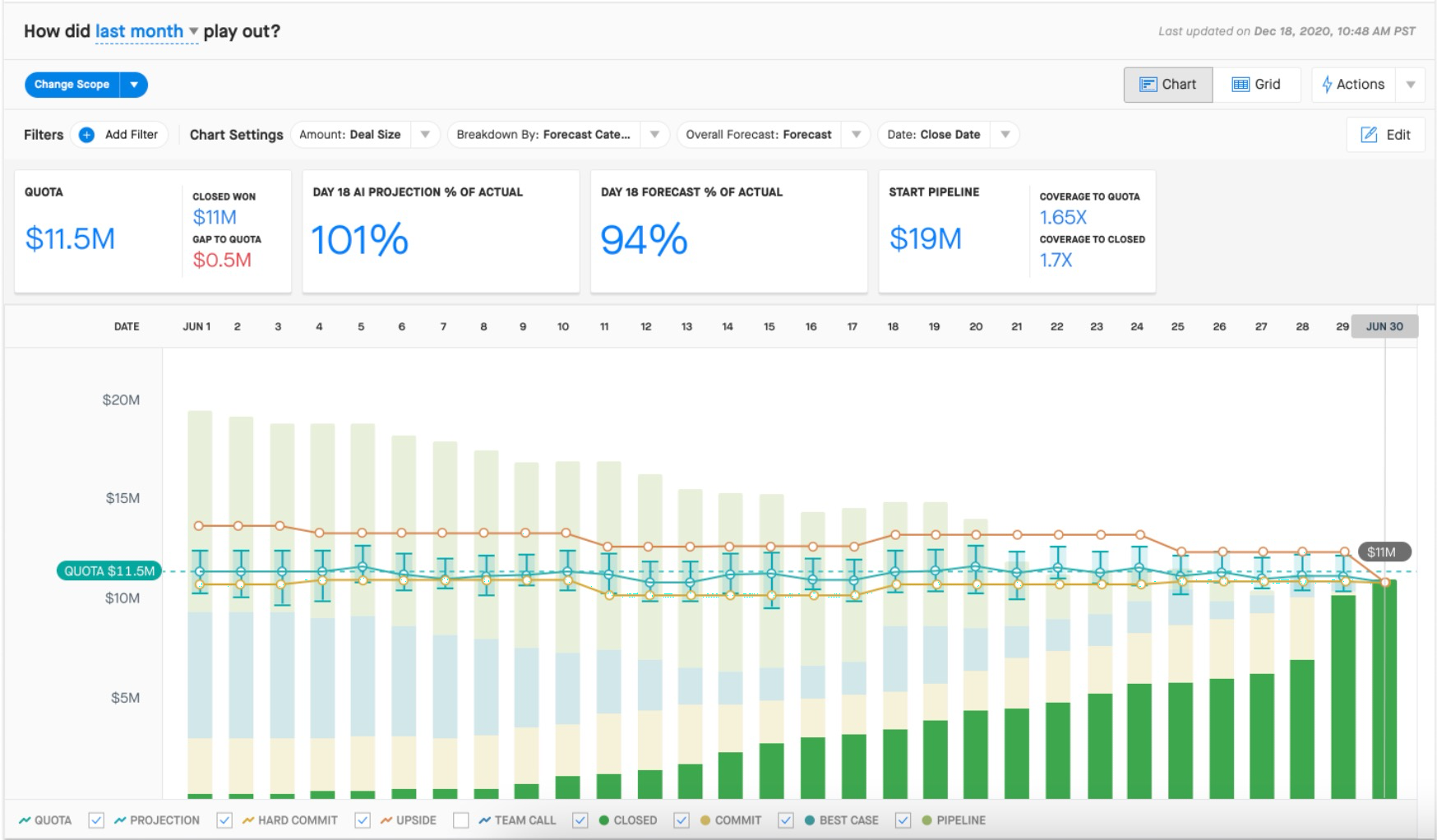Viewport: 1437px width, 840px height.
Task: Click the table icon in the Grid tab
Action: [1241, 84]
